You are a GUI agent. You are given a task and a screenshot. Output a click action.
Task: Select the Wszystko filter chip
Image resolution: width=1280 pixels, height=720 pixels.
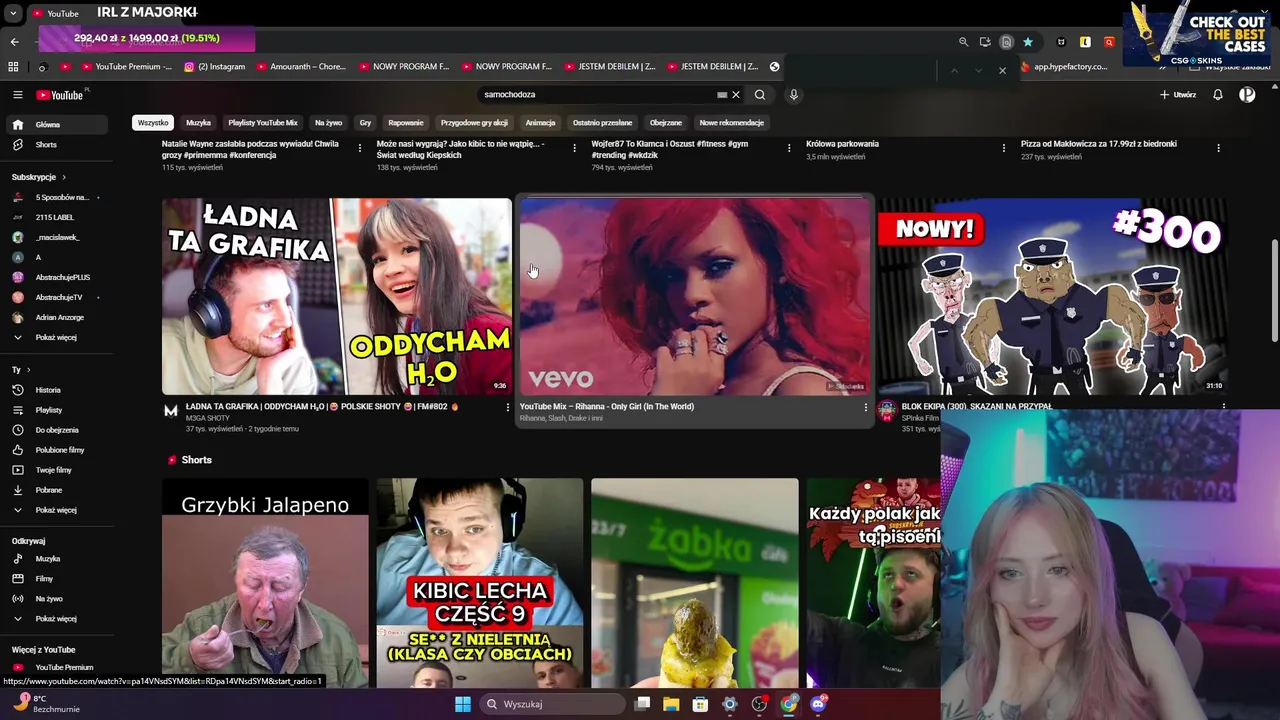coord(153,123)
